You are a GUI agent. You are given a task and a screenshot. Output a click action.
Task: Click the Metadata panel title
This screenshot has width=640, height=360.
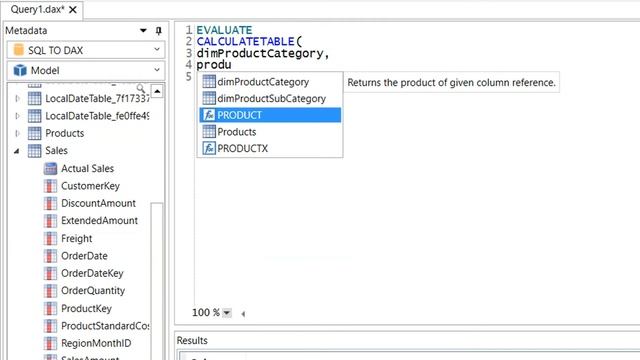click(26, 31)
